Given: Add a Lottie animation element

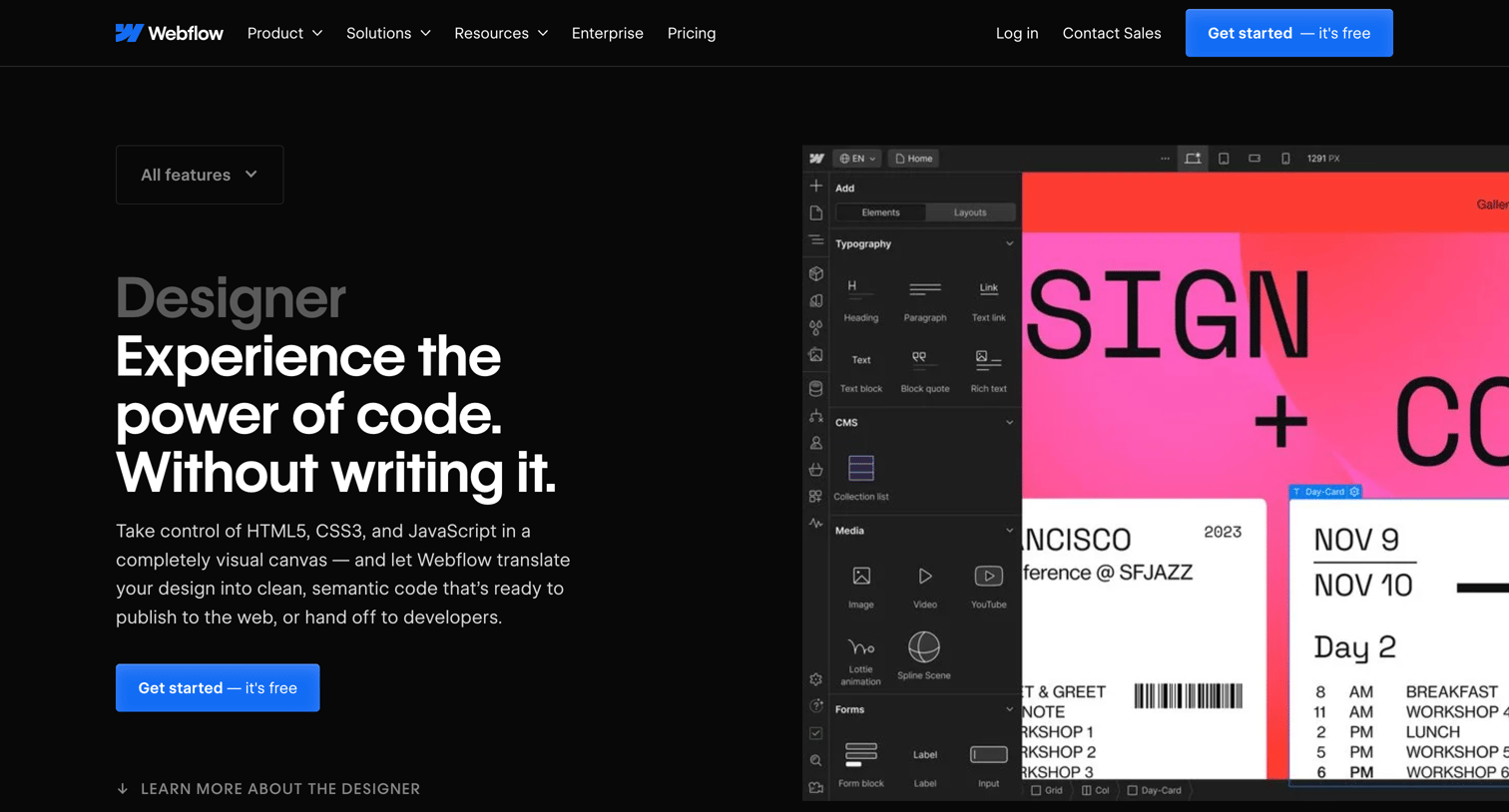Looking at the screenshot, I should 860,659.
